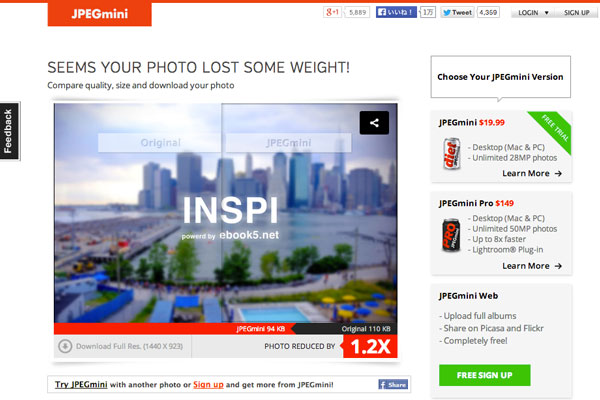This screenshot has height=400, width=600.
Task: Click the diet soda can JPEGmini icon
Action: tap(452, 154)
